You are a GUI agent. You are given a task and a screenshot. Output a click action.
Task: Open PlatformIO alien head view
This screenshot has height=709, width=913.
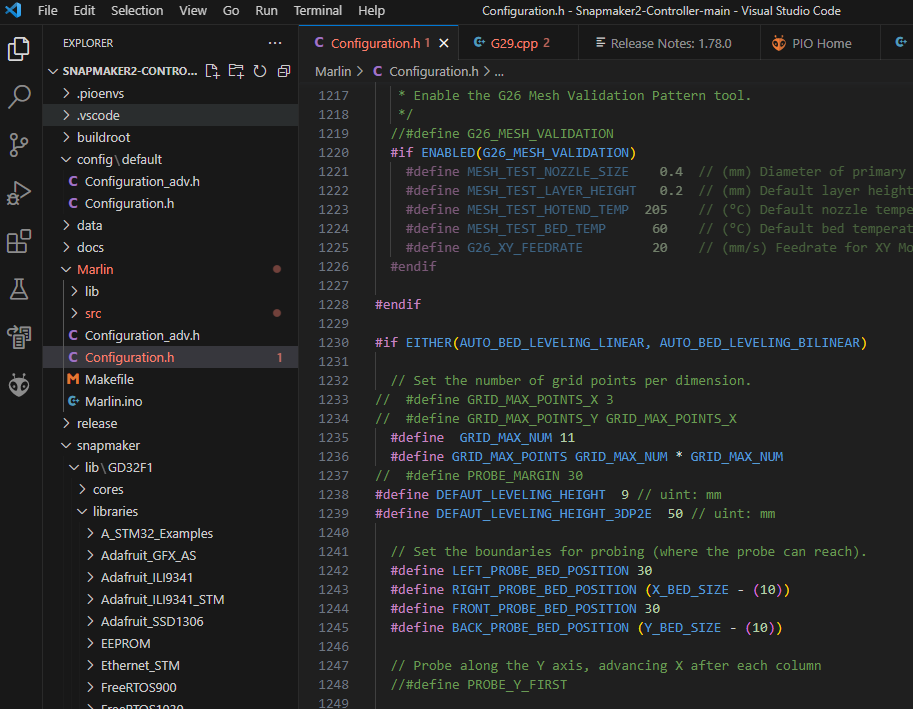(x=19, y=385)
